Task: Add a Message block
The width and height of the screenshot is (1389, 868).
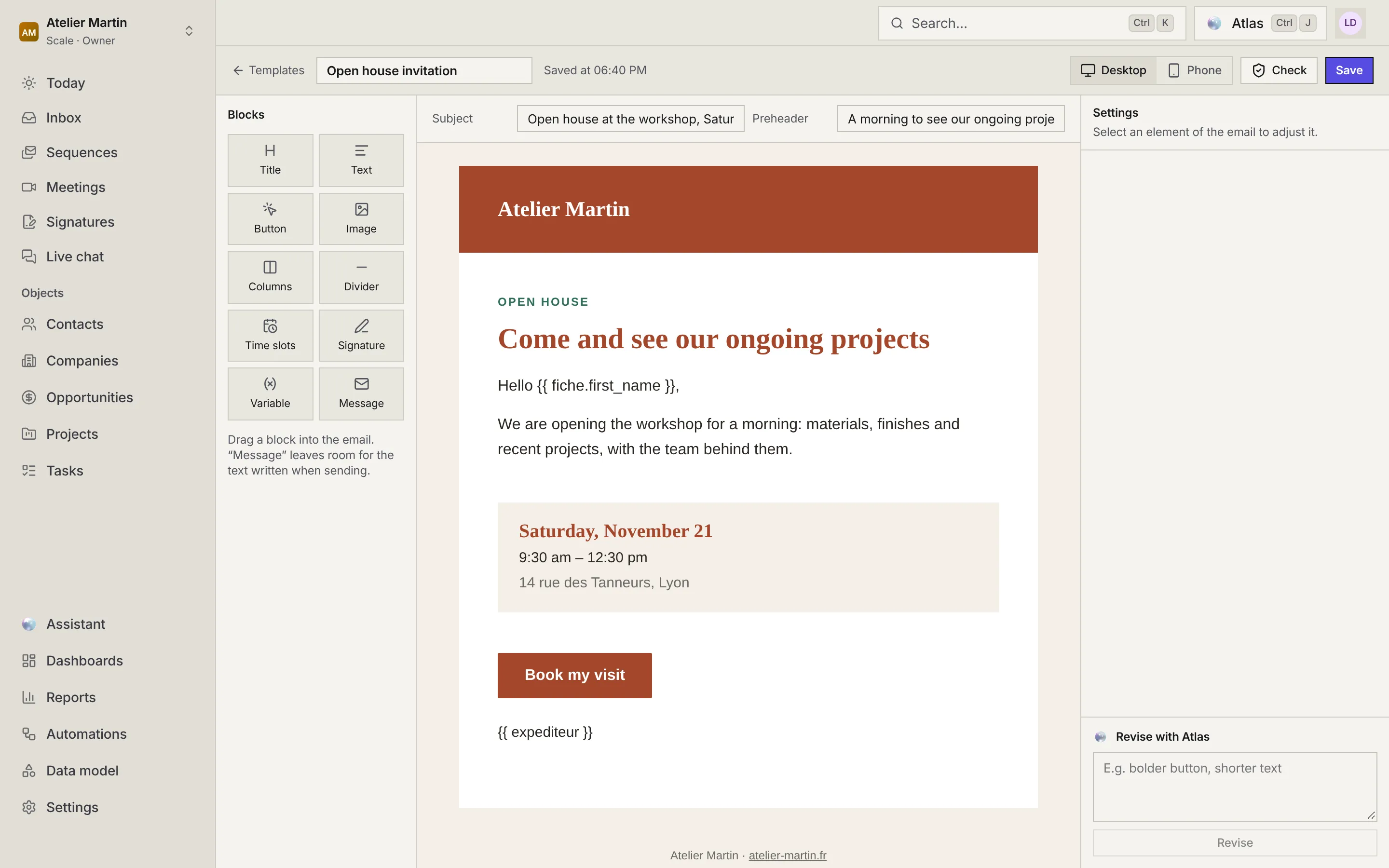Action: tap(361, 394)
